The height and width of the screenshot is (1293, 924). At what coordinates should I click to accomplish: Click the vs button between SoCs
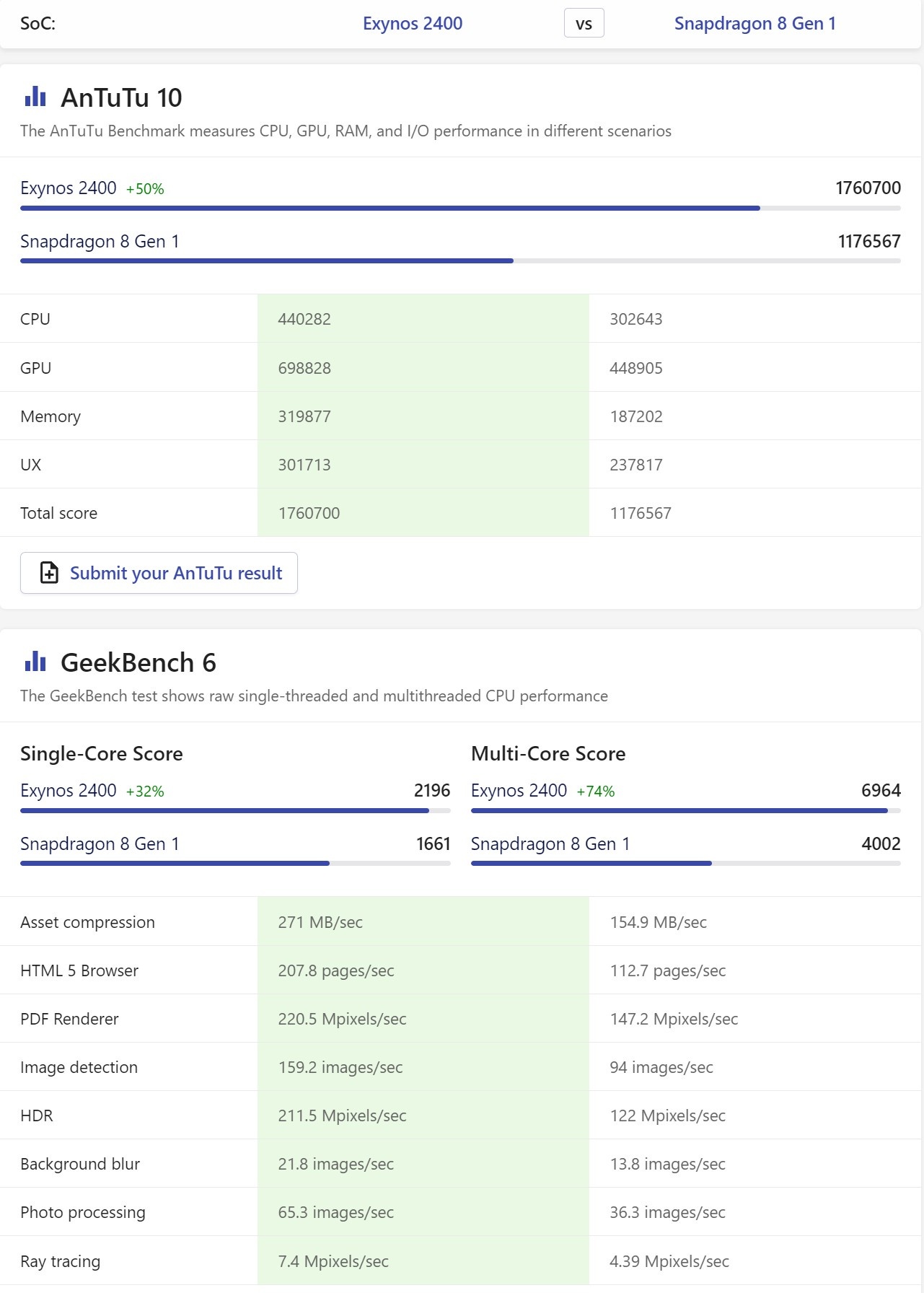point(584,23)
